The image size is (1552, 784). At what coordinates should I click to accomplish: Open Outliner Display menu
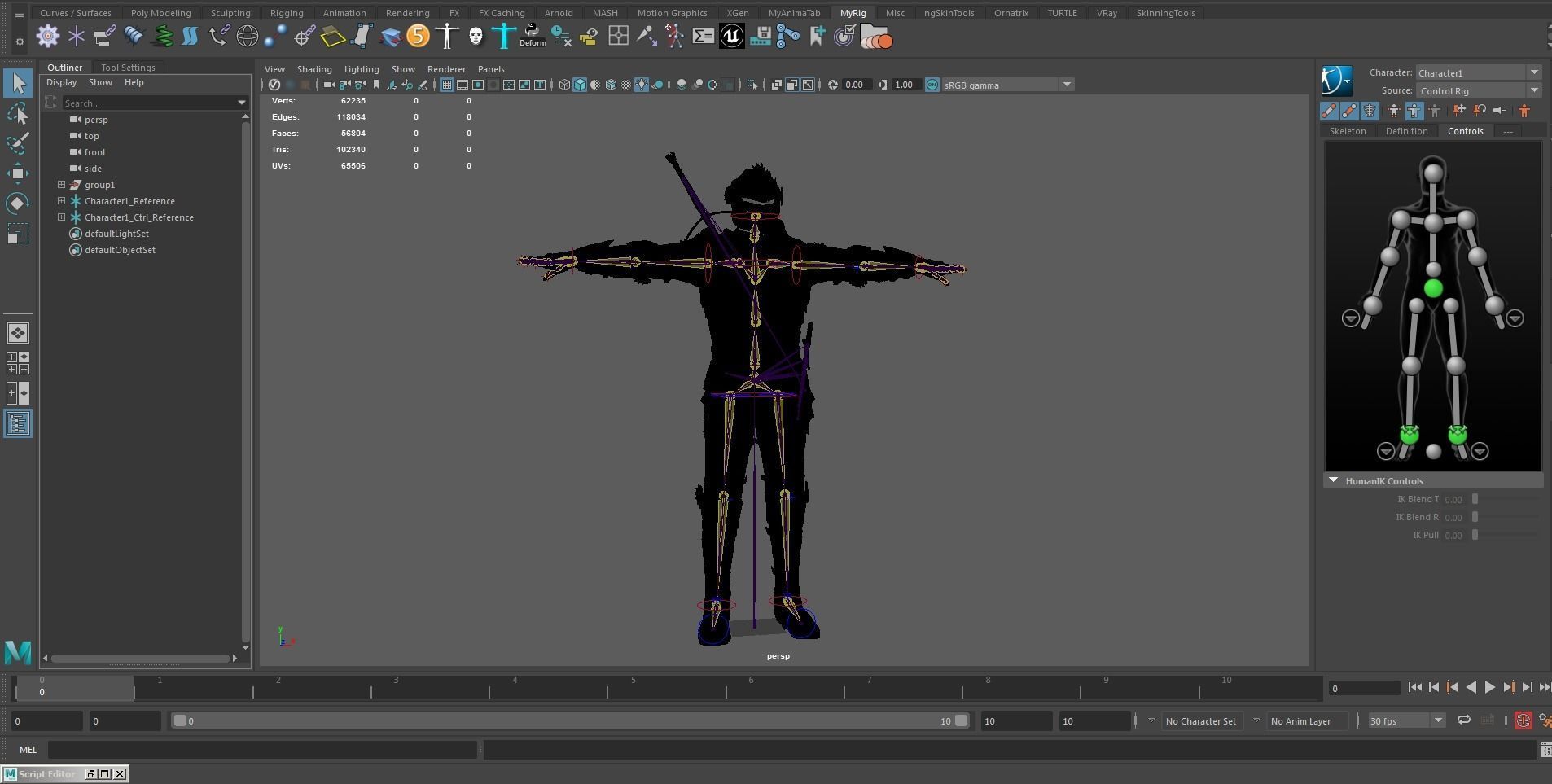[x=61, y=82]
